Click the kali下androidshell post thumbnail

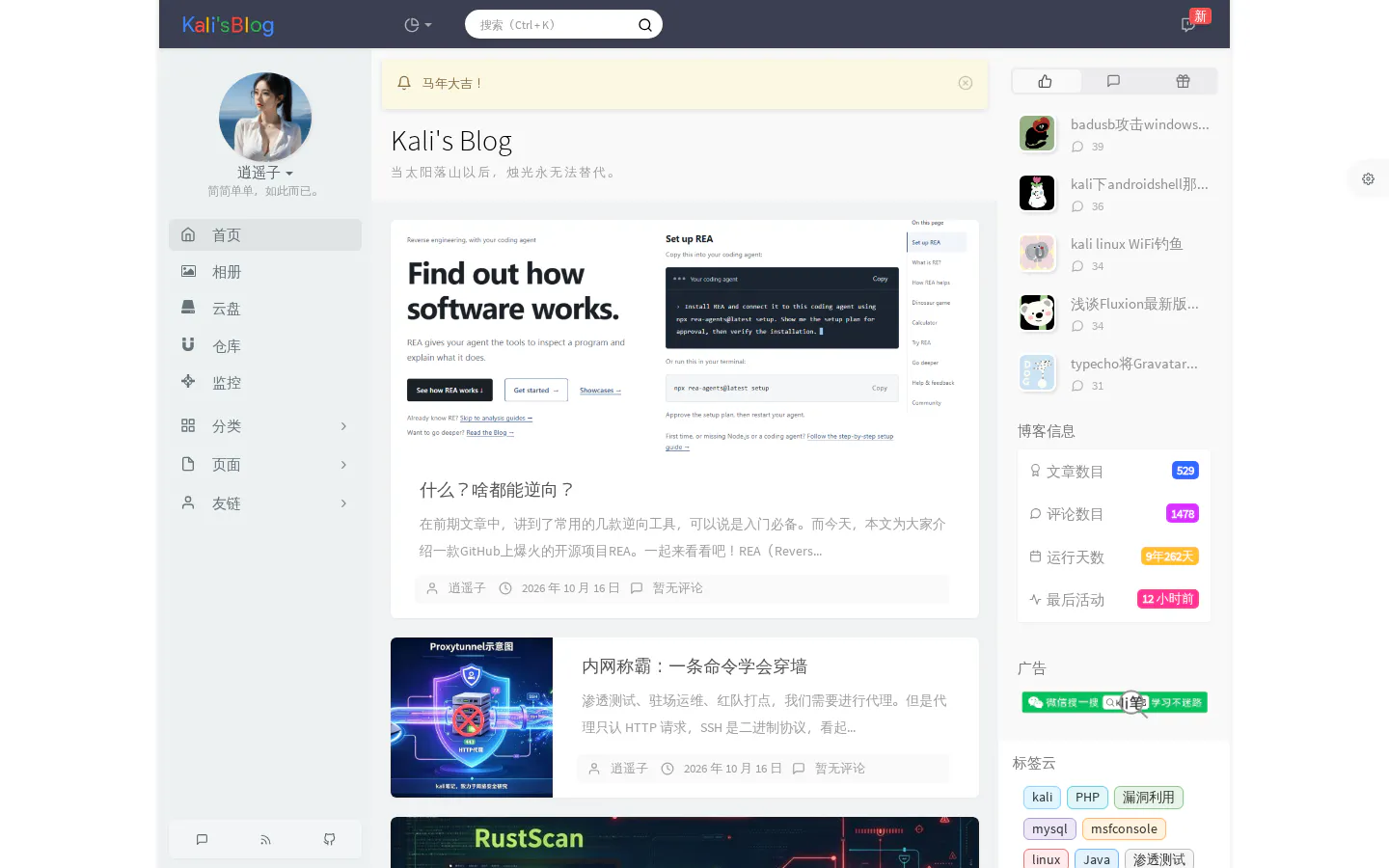(1037, 193)
